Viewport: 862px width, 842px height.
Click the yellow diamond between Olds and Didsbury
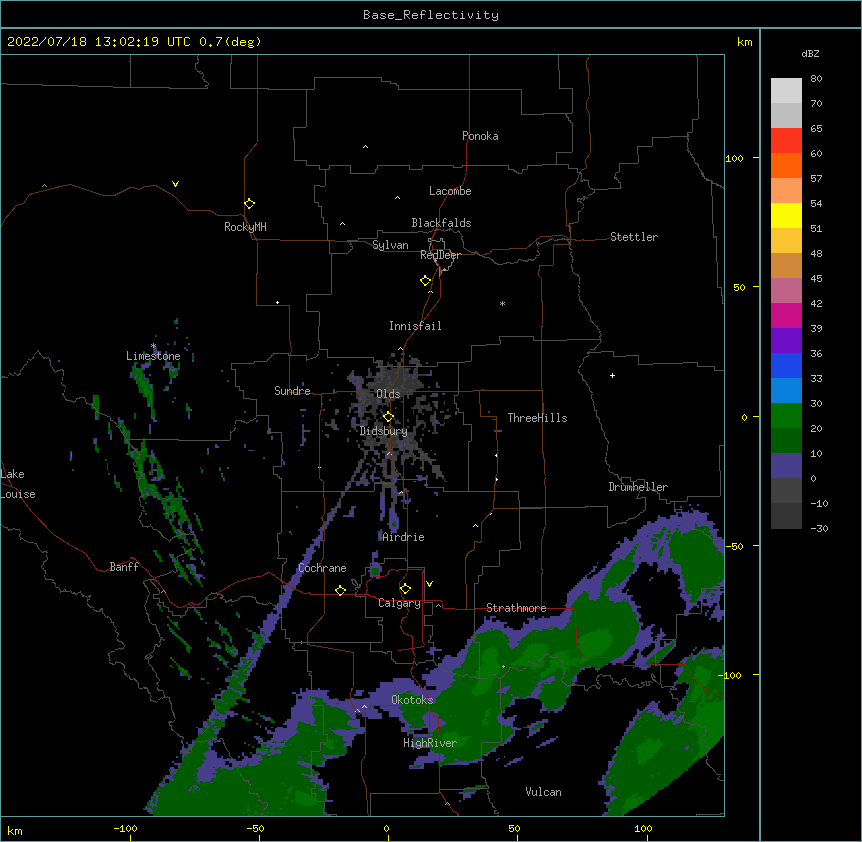coord(389,417)
